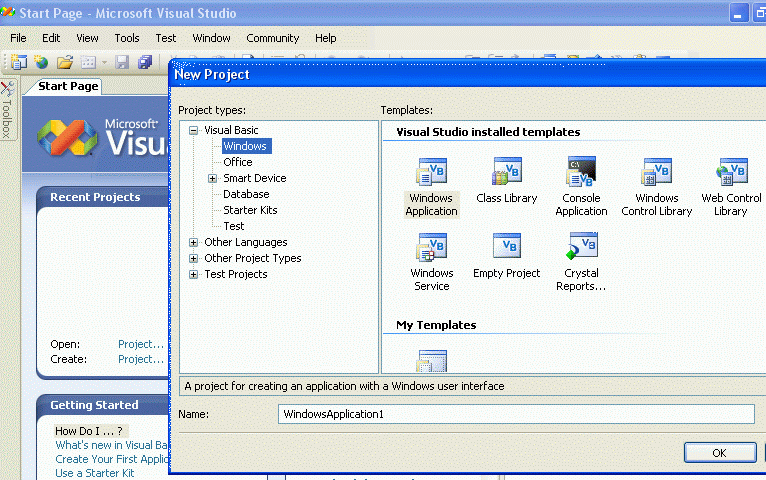Select the Windows Control Library template
The height and width of the screenshot is (480, 766).
657,187
